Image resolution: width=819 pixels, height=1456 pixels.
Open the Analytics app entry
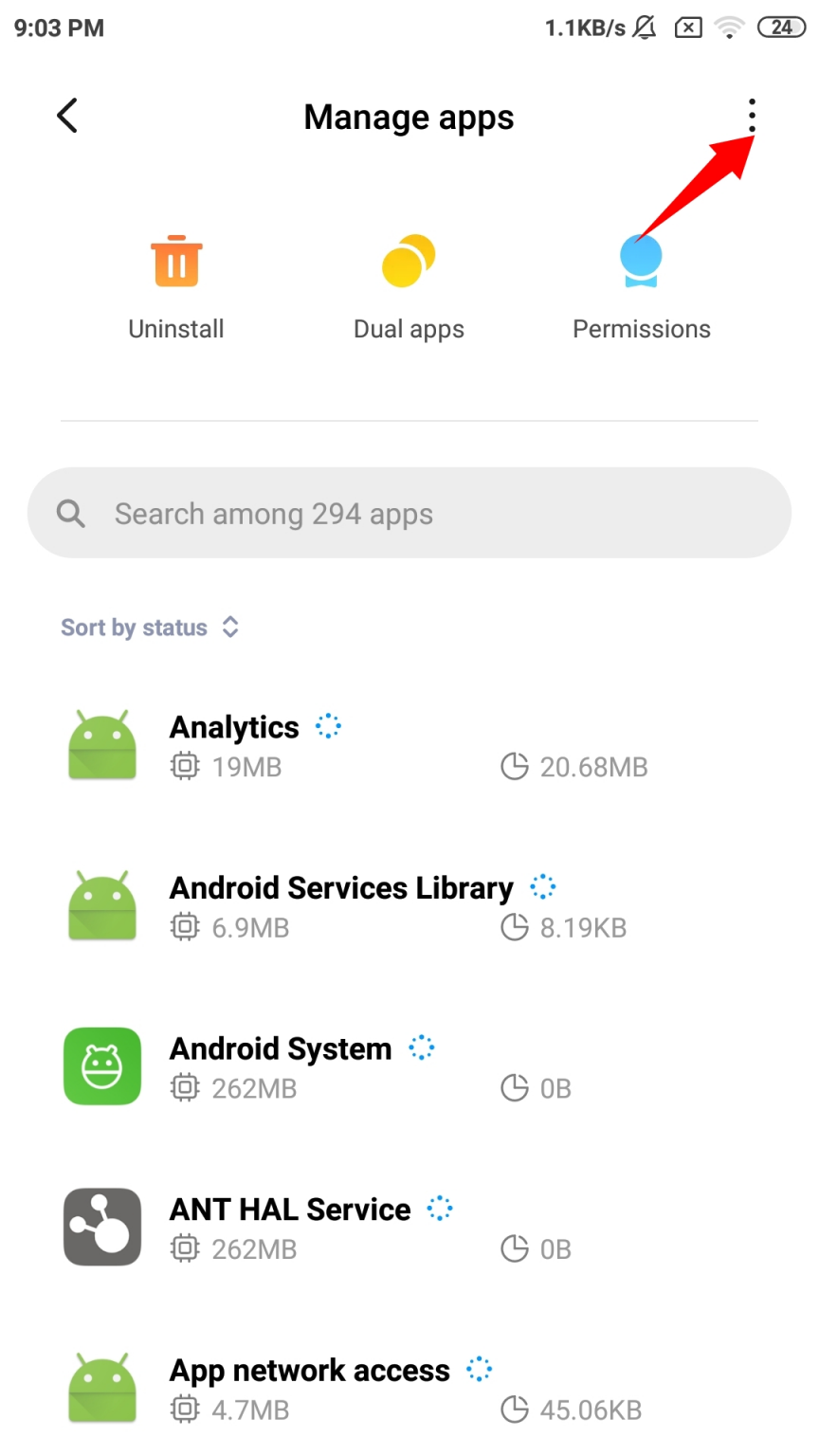pos(409,746)
